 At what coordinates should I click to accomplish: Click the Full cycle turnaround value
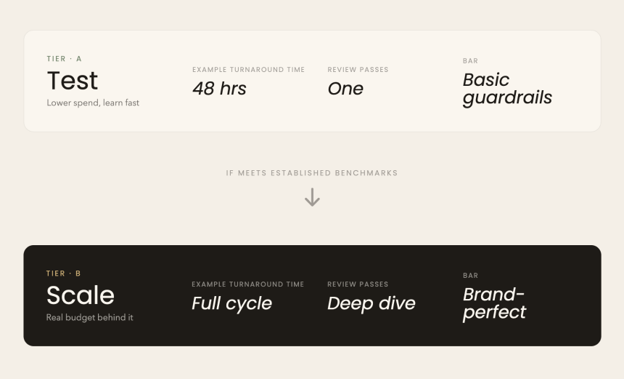[232, 303]
